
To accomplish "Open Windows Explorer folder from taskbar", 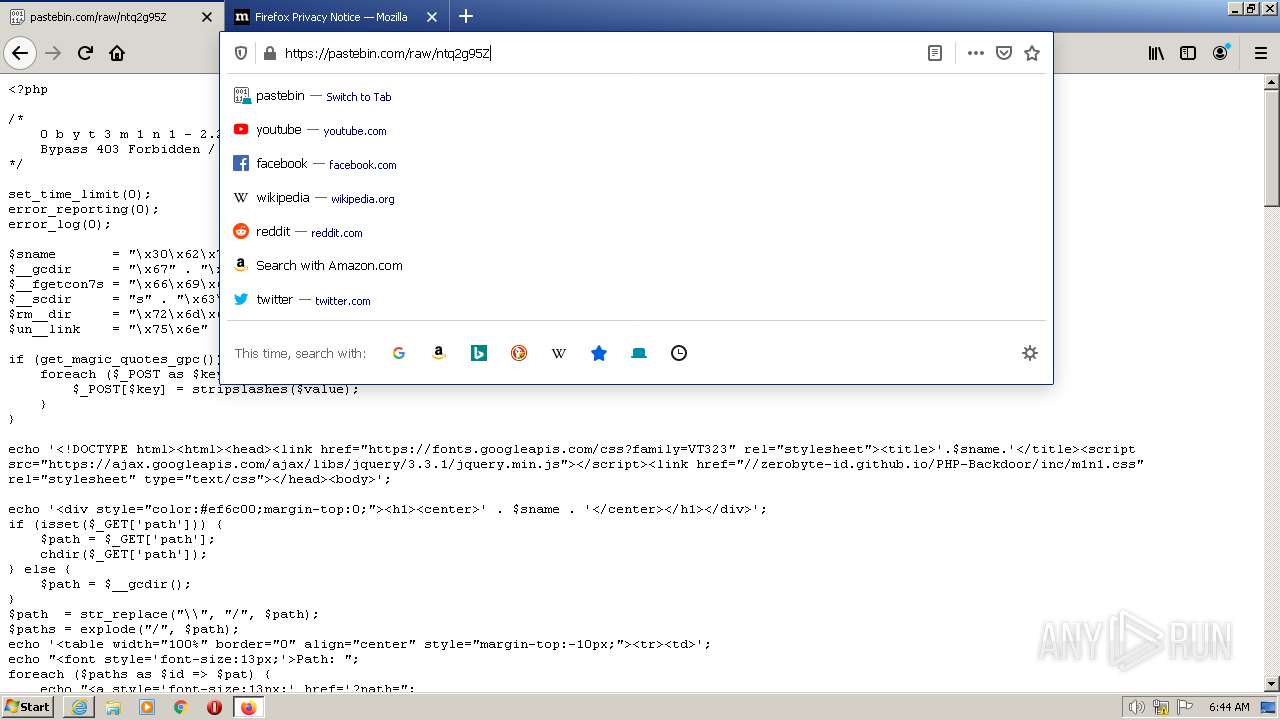I will click(x=113, y=707).
